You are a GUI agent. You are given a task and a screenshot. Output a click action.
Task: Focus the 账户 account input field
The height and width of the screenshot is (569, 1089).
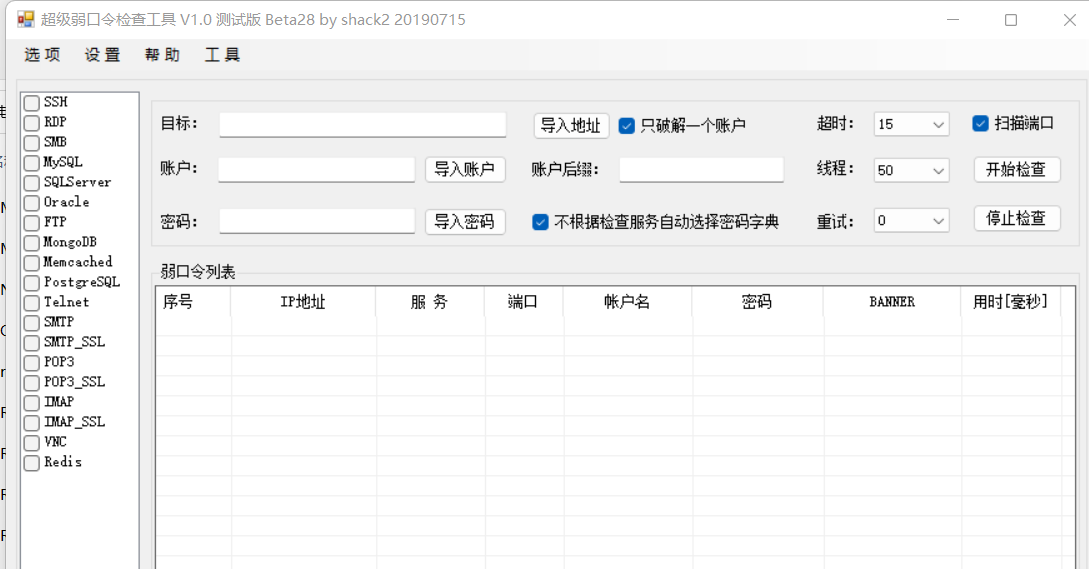pyautogui.click(x=317, y=170)
